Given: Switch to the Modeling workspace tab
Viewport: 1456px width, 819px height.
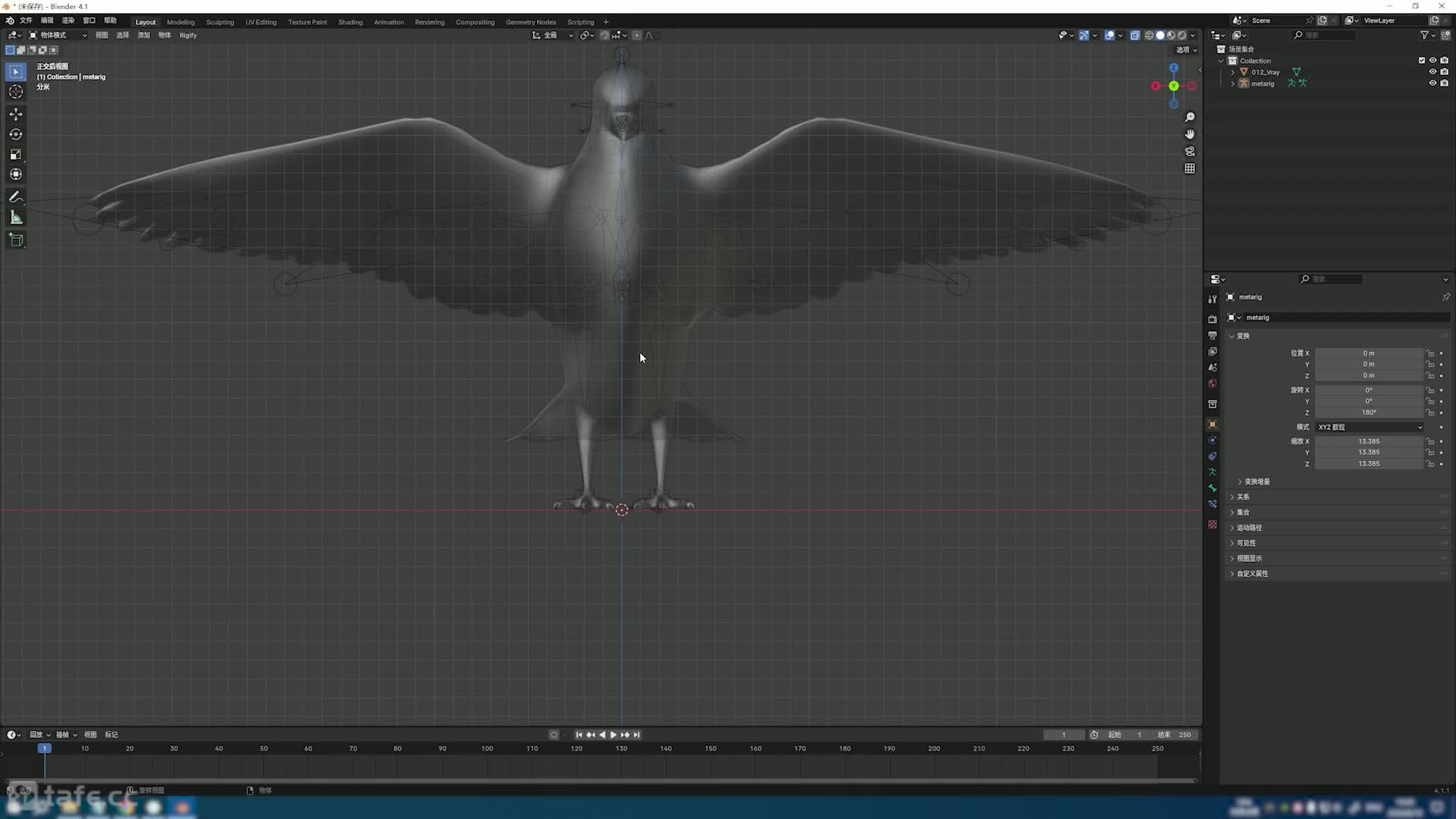Looking at the screenshot, I should [x=180, y=22].
